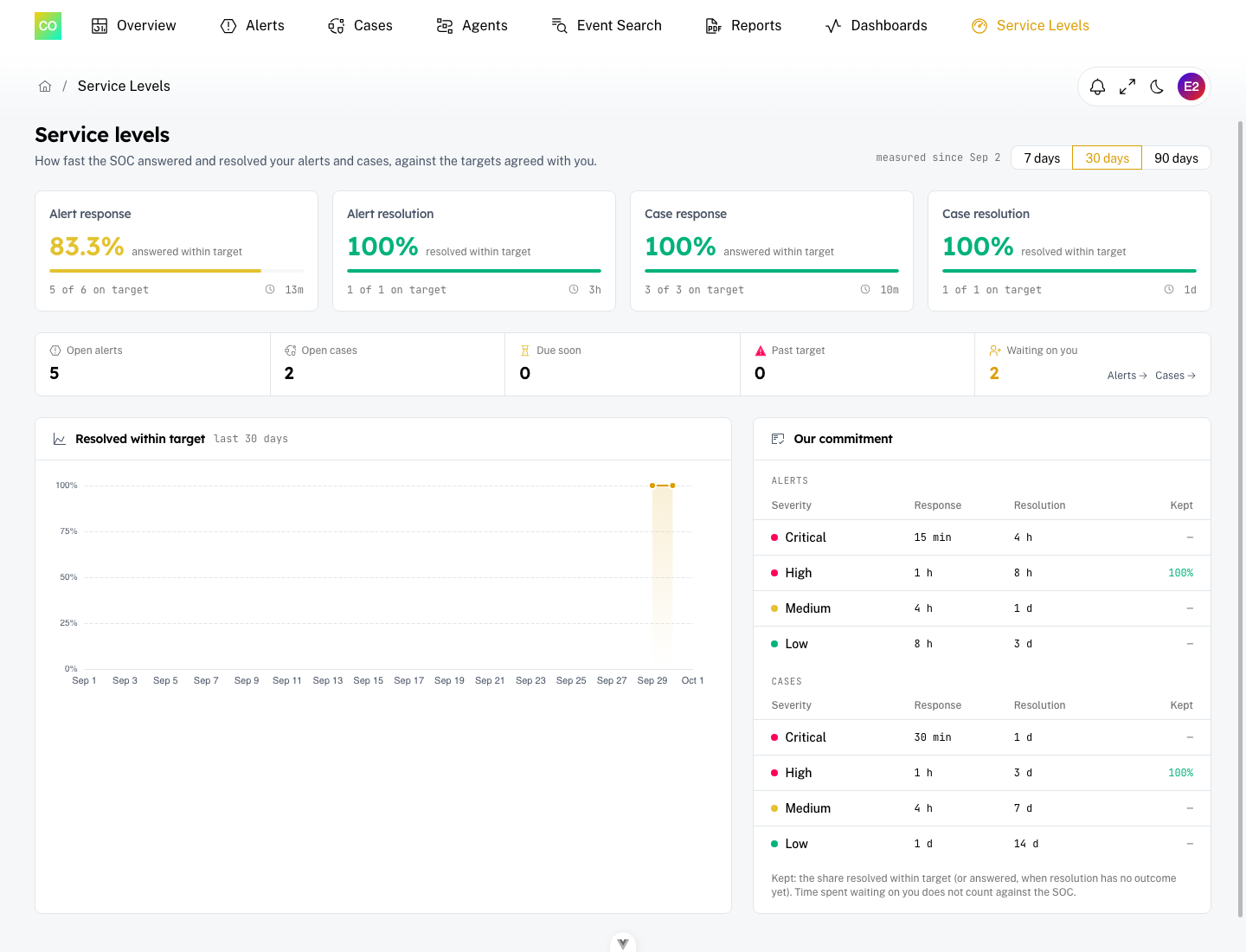Click the clock icon in Case resolution card
The width and height of the screenshot is (1246, 952).
click(1169, 290)
